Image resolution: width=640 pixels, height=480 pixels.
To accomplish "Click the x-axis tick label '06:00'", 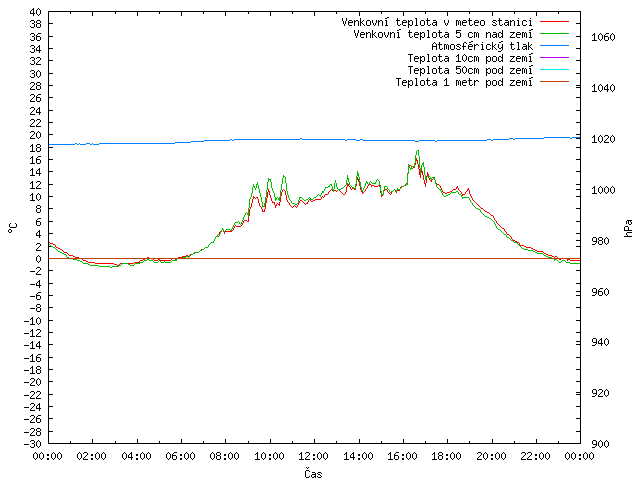I will click(x=181, y=456).
